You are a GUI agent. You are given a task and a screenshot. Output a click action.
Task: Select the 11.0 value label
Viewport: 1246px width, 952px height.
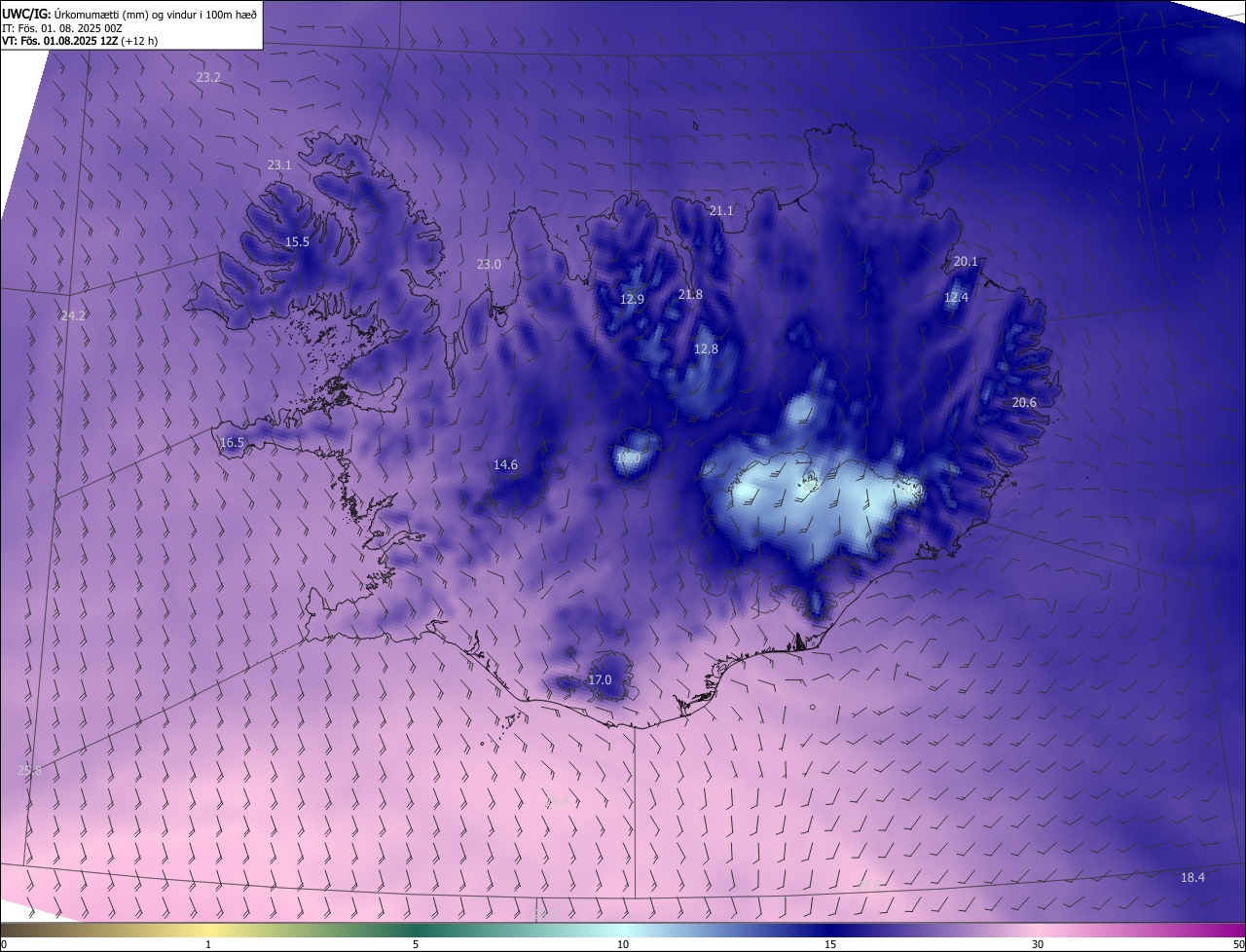[x=628, y=458]
